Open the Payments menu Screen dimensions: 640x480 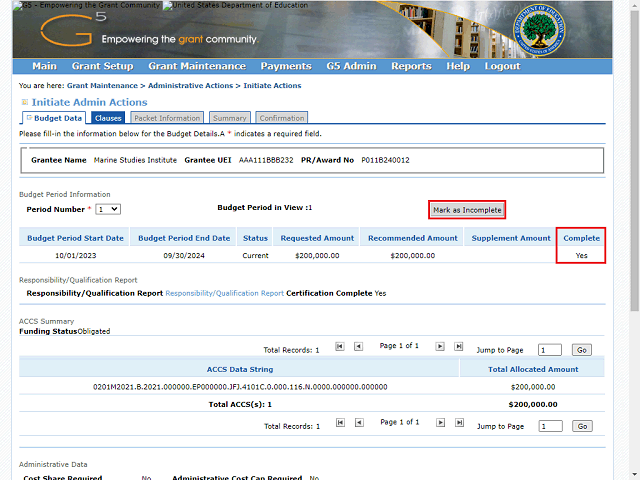click(286, 66)
